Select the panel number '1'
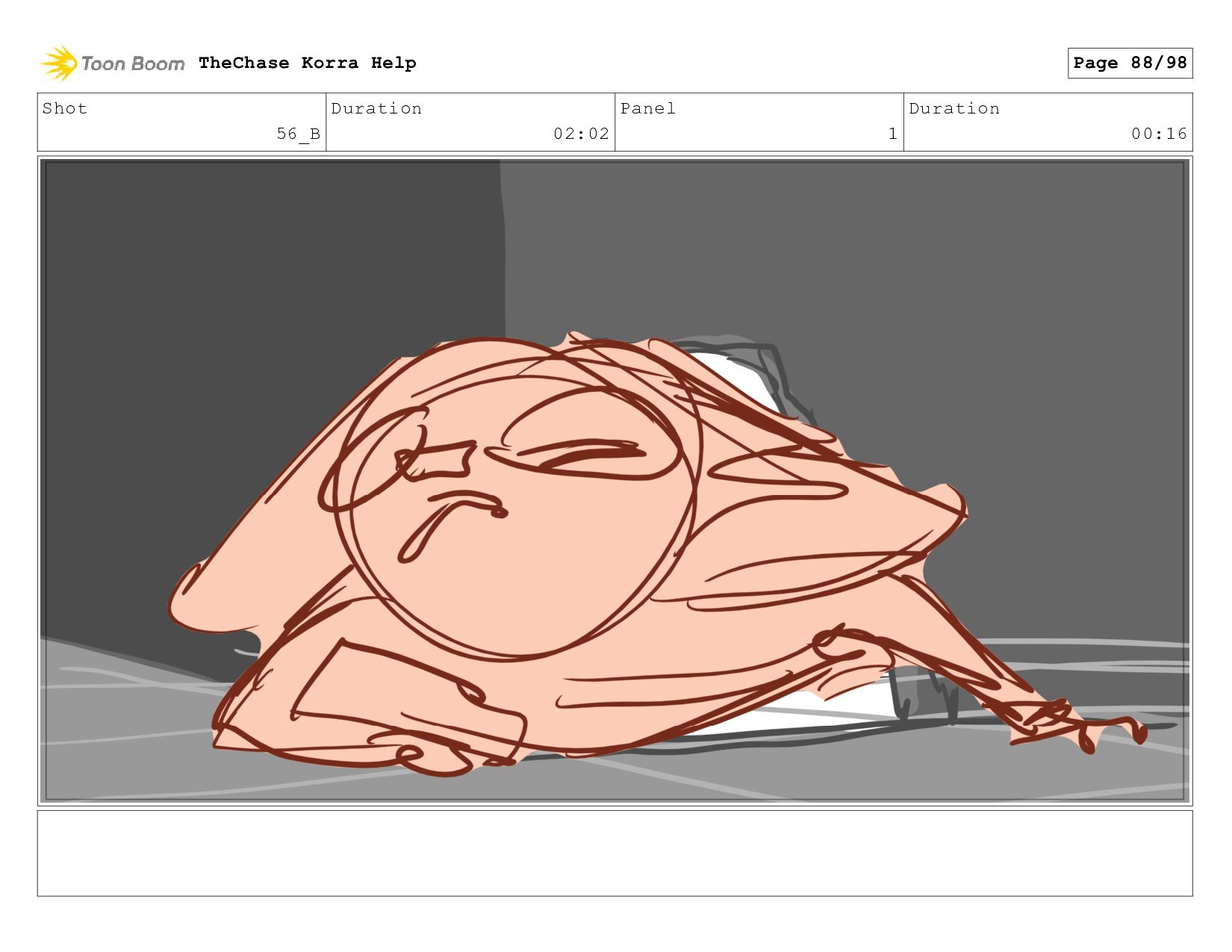1232x952 pixels. point(892,134)
